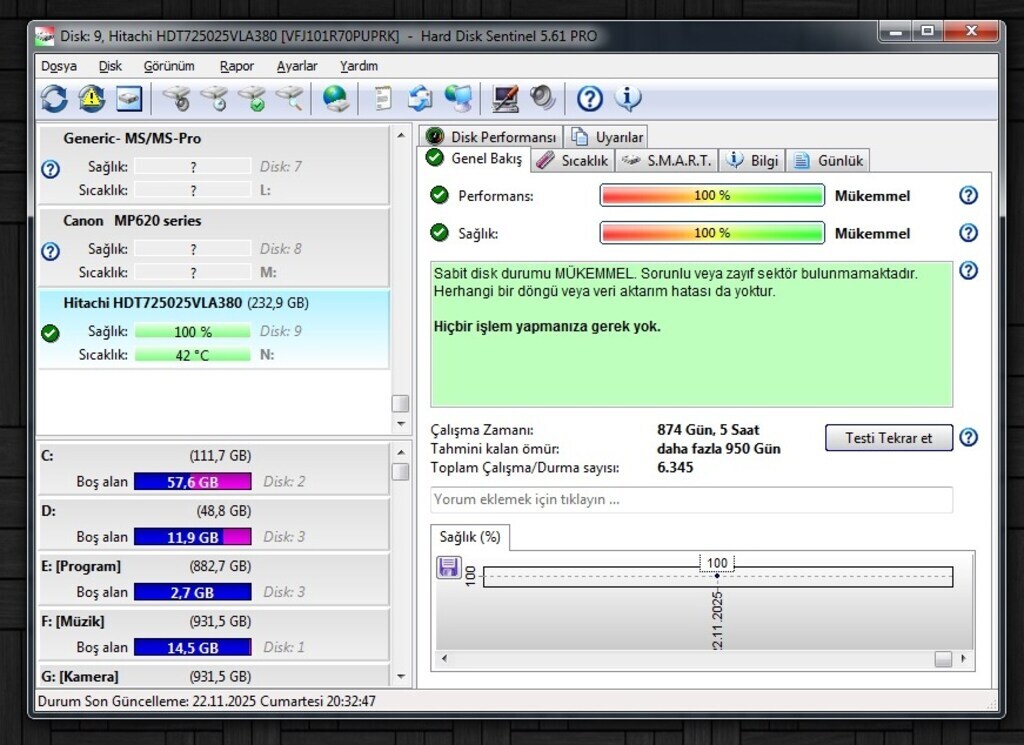Click the help icon beside Sağlık Mükemmel
This screenshot has height=745, width=1024.
pos(968,233)
